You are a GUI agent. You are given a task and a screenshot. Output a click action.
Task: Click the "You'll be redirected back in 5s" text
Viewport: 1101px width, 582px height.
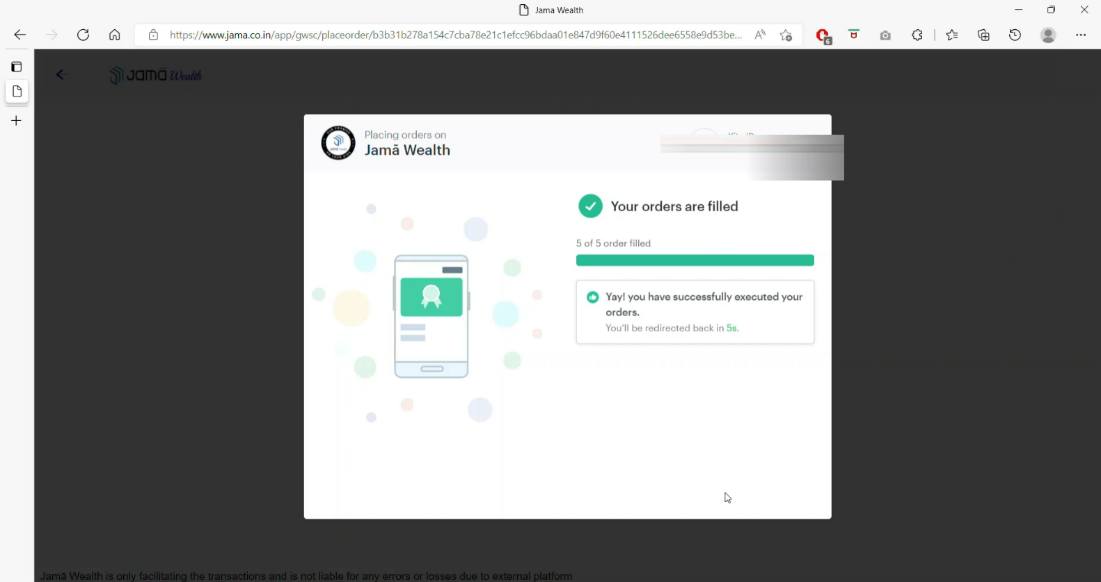tap(672, 328)
